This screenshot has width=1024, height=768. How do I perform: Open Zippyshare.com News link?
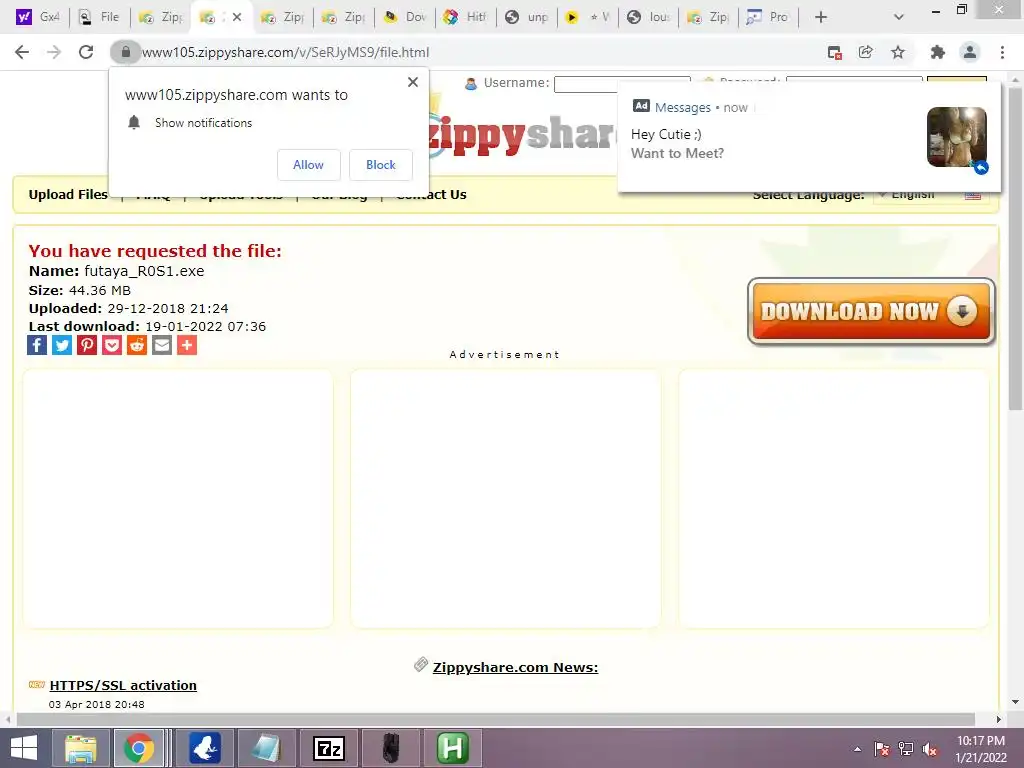point(515,667)
